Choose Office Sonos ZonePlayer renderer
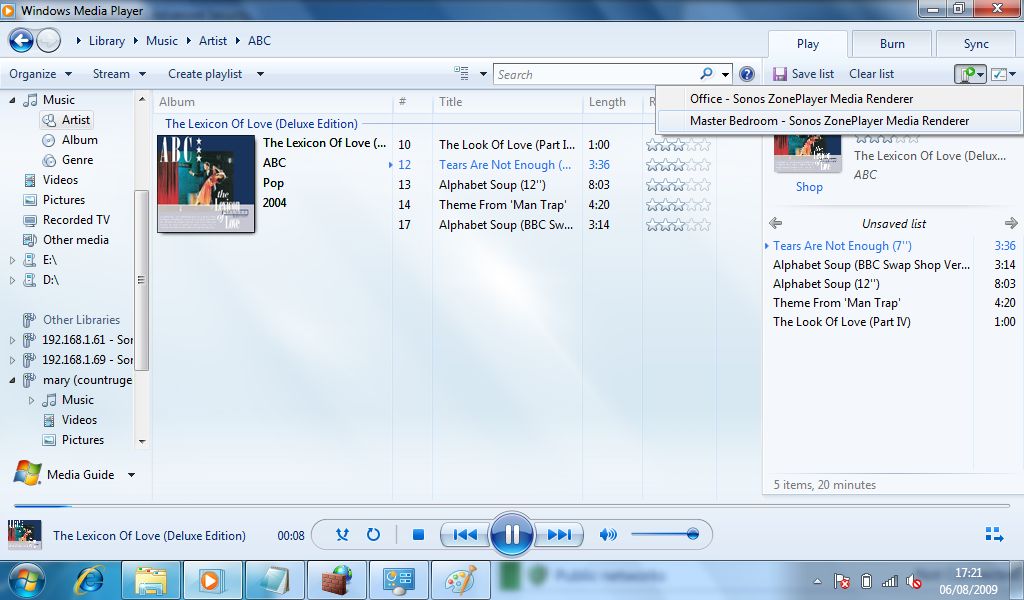Image resolution: width=1024 pixels, height=600 pixels. (x=839, y=99)
